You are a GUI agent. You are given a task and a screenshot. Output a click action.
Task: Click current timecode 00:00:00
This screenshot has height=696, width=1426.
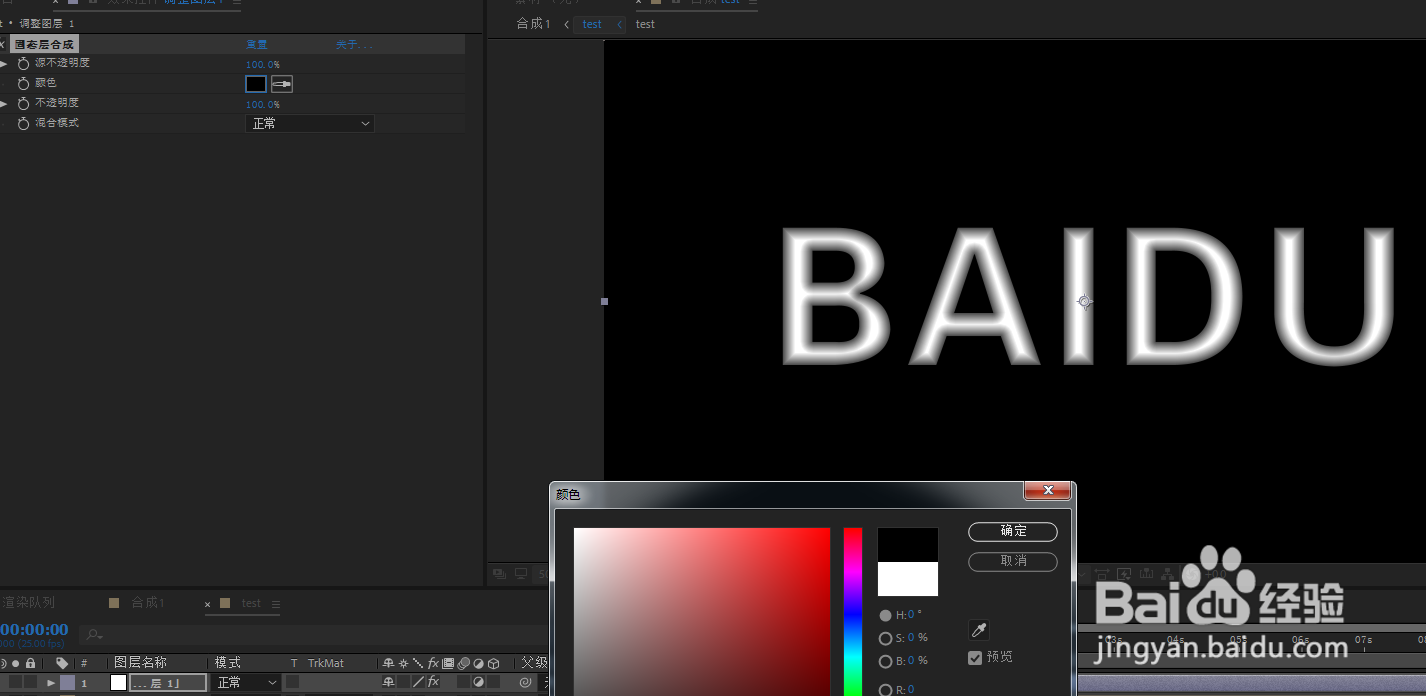[34, 629]
